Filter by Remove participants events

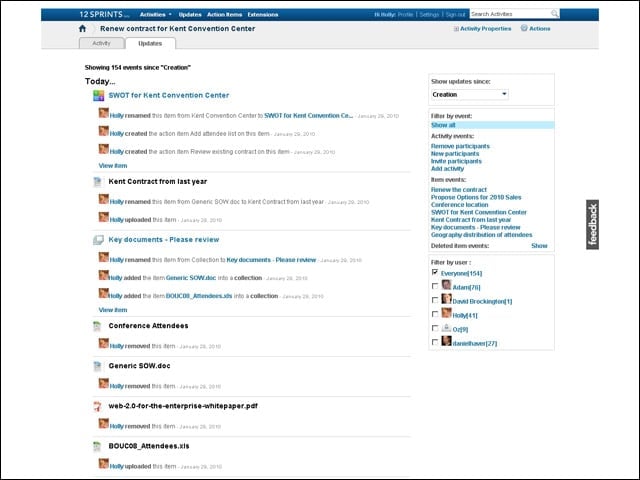[x=460, y=146]
